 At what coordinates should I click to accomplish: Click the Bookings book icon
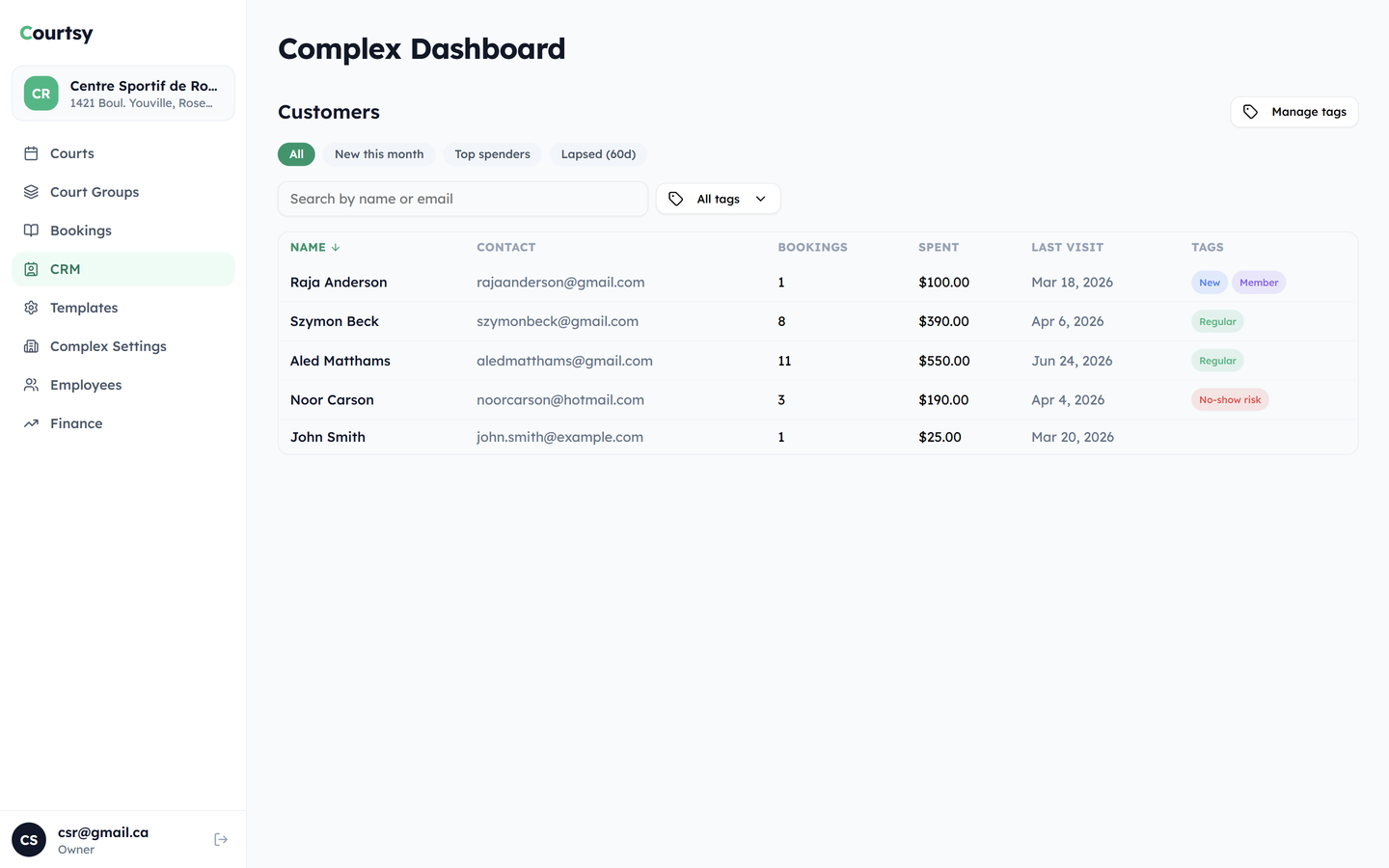31,231
